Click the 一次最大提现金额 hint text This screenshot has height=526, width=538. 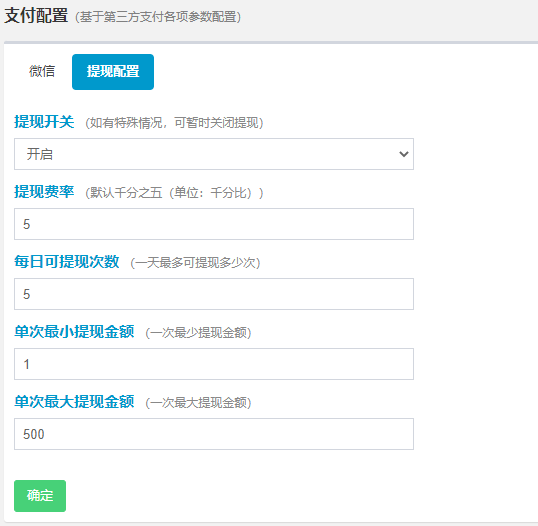point(198,403)
